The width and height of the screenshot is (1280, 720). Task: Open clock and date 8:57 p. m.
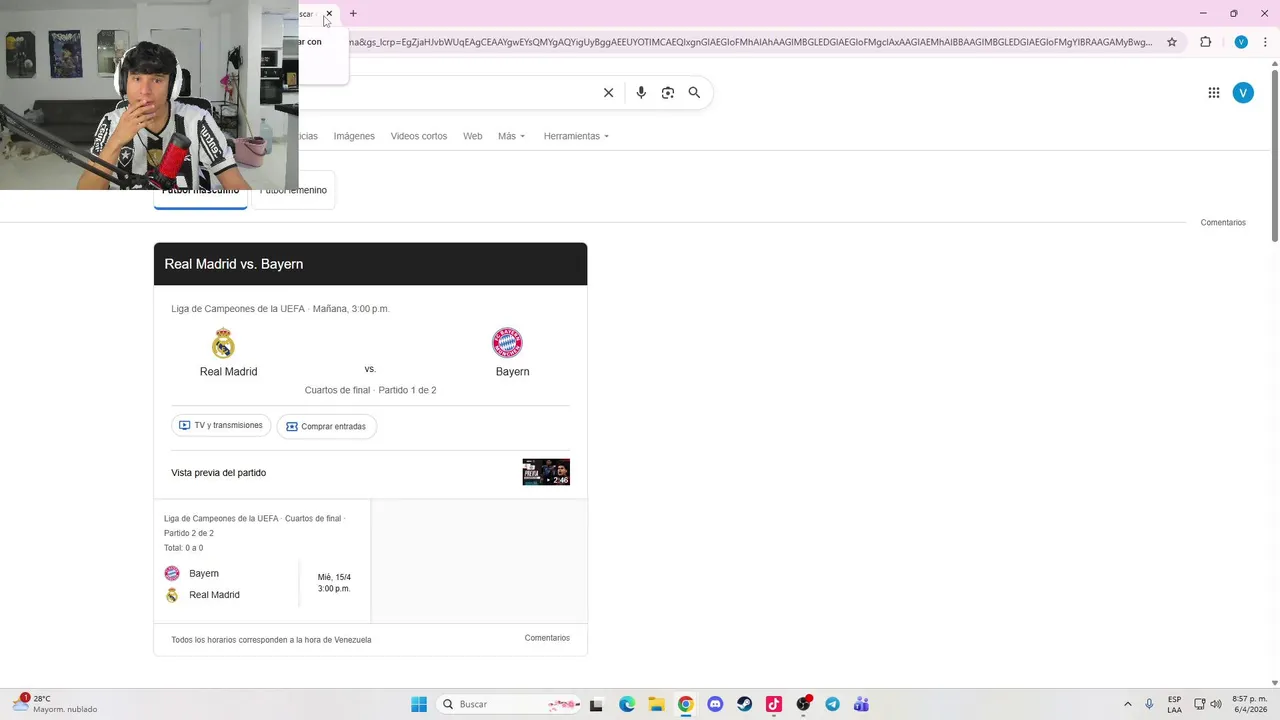pyautogui.click(x=1249, y=704)
